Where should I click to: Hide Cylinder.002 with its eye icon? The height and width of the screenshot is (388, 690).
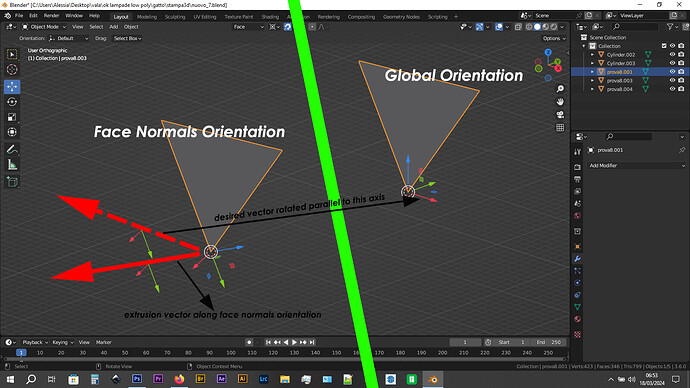coord(672,55)
